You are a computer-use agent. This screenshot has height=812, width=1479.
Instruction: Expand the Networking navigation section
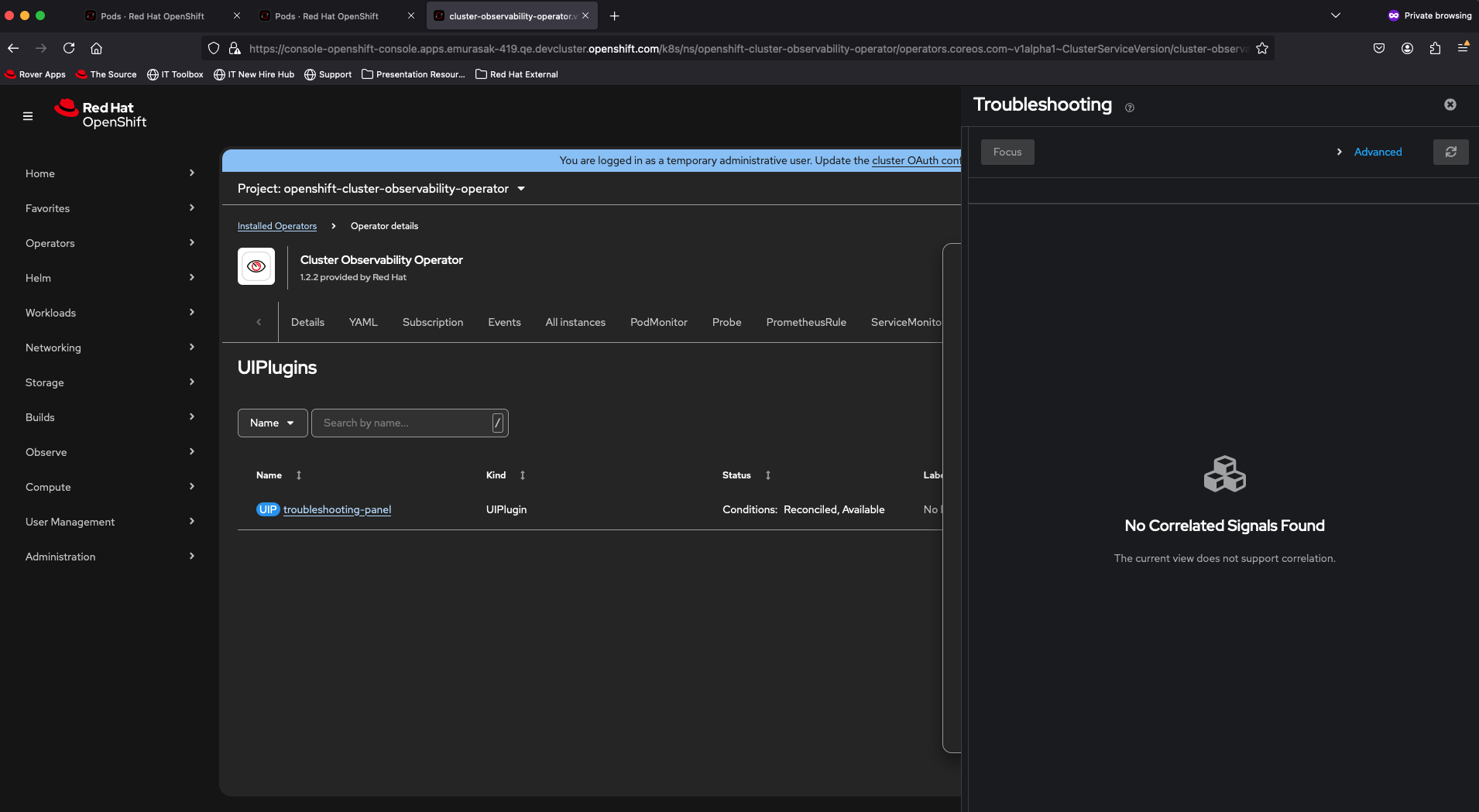[110, 348]
